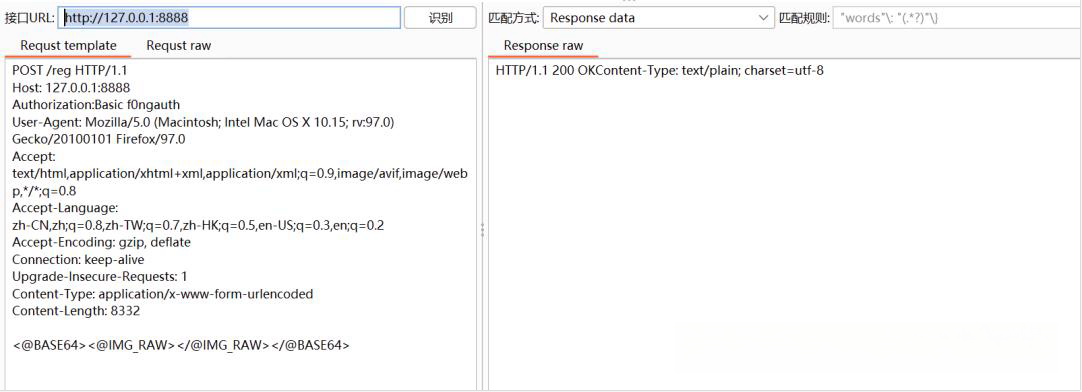
Task: Click the Authorization:Basic f0ngauth line
Action: click(96, 105)
